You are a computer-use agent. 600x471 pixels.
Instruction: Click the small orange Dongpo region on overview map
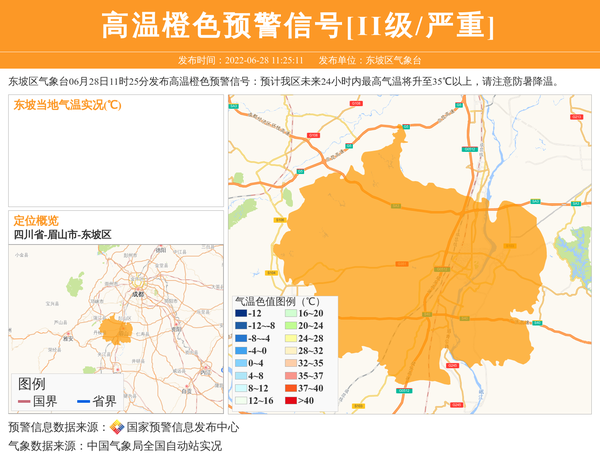117,329
